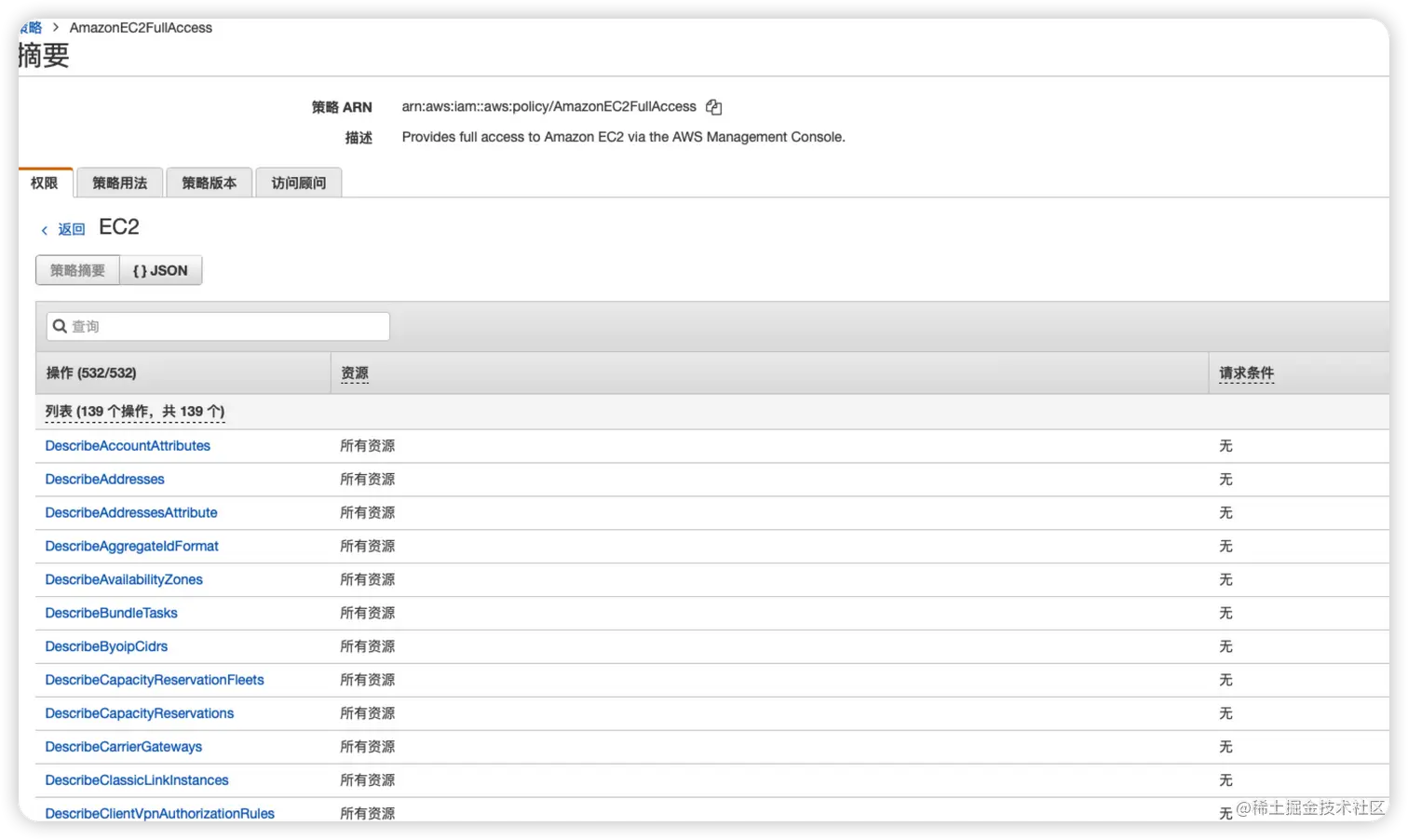
Task: Click the 摘要 page heading
Action: point(44,56)
